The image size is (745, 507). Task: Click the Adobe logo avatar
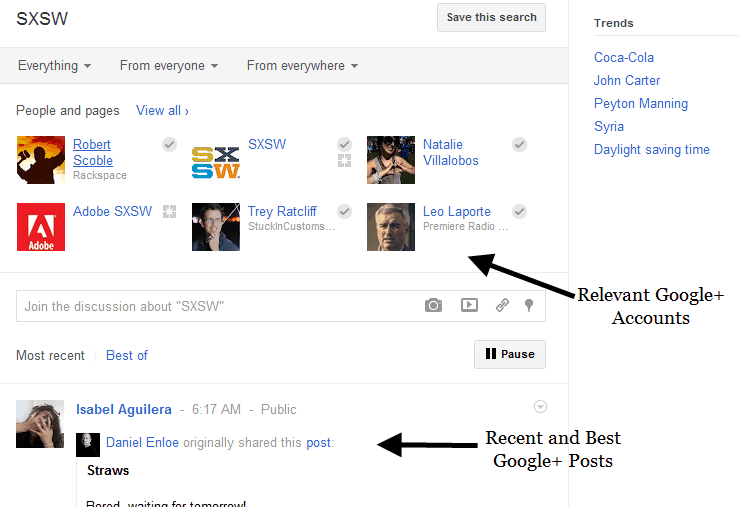click(41, 227)
